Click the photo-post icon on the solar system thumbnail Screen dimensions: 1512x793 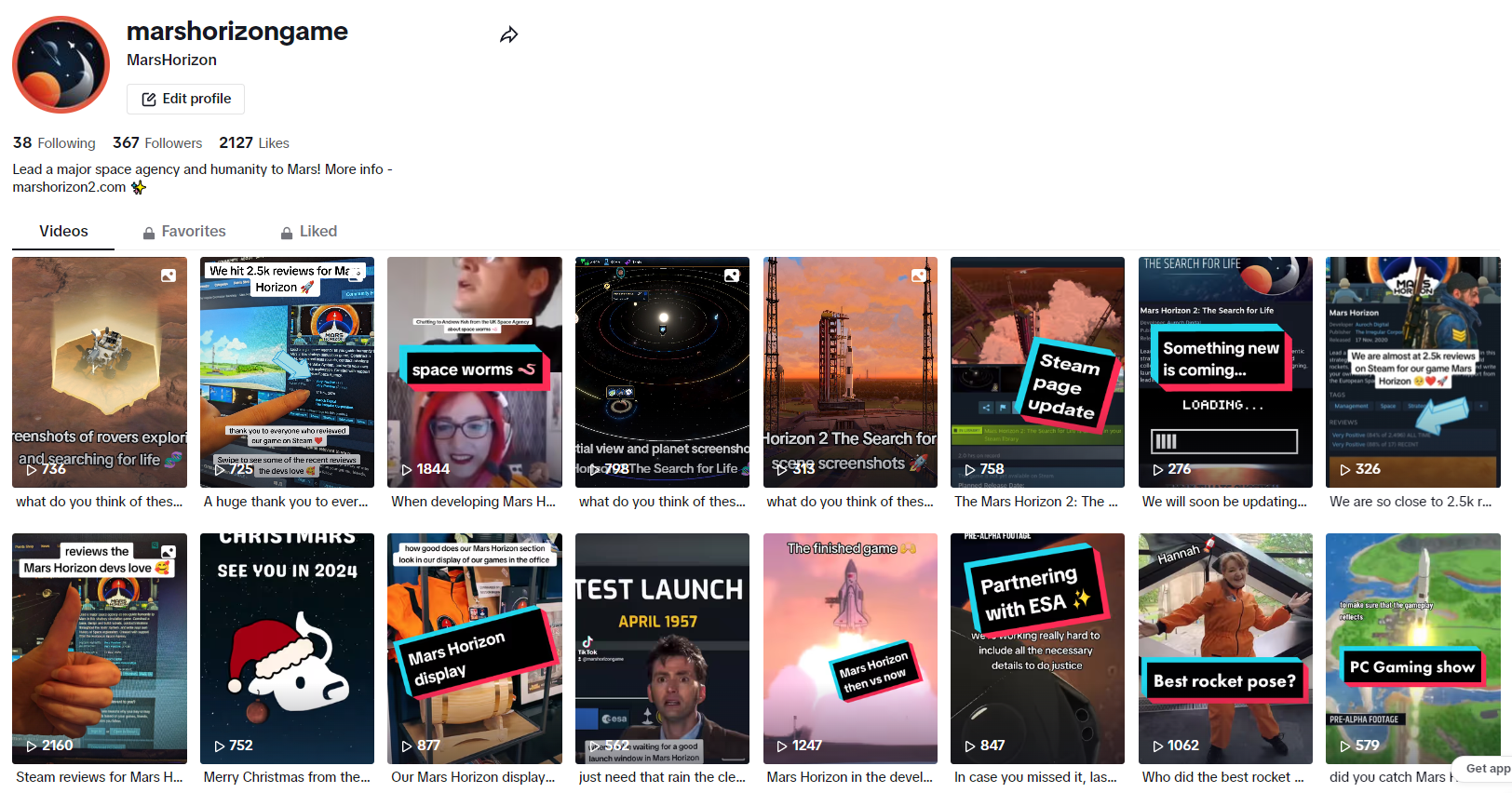[x=732, y=276]
